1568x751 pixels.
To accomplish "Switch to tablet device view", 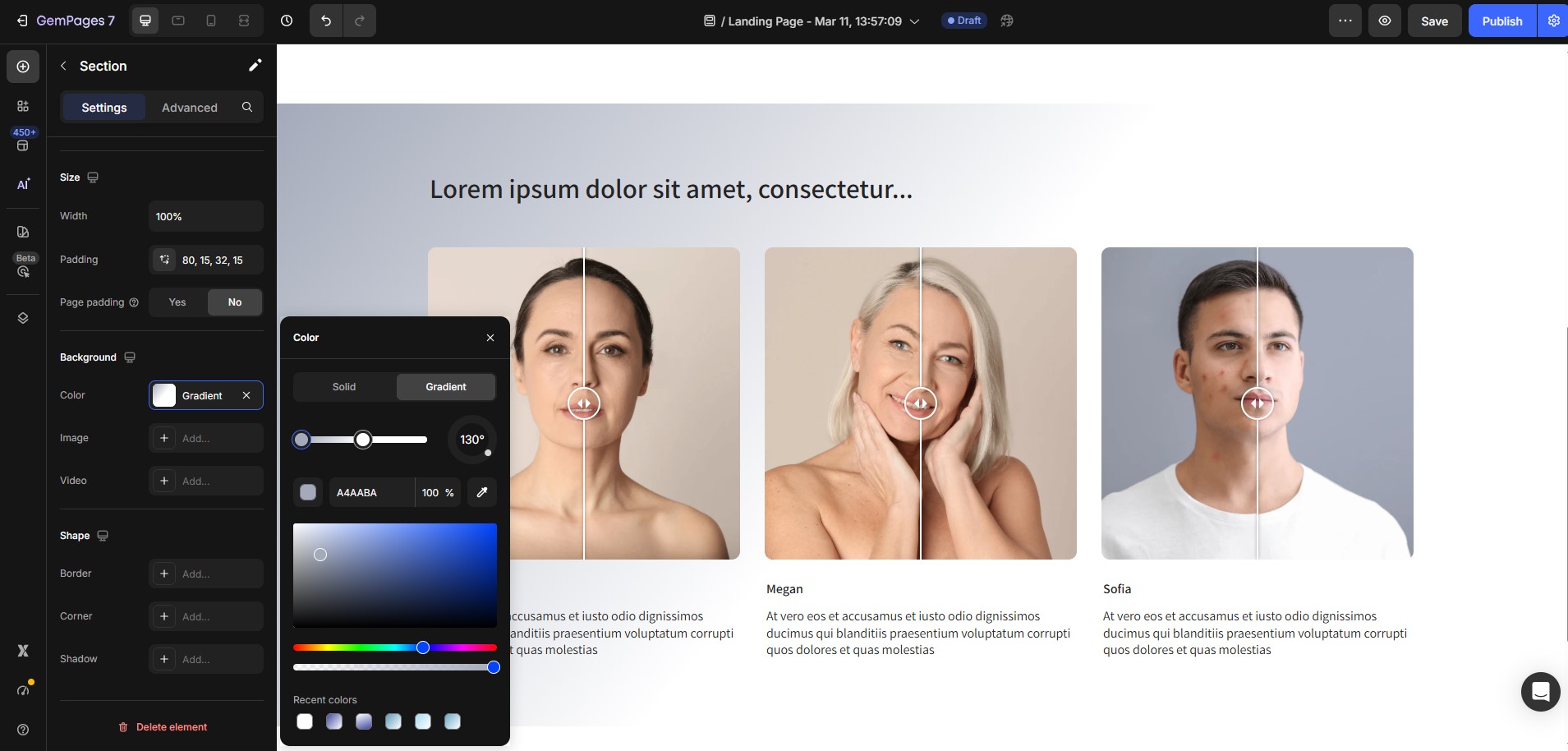I will tap(178, 21).
